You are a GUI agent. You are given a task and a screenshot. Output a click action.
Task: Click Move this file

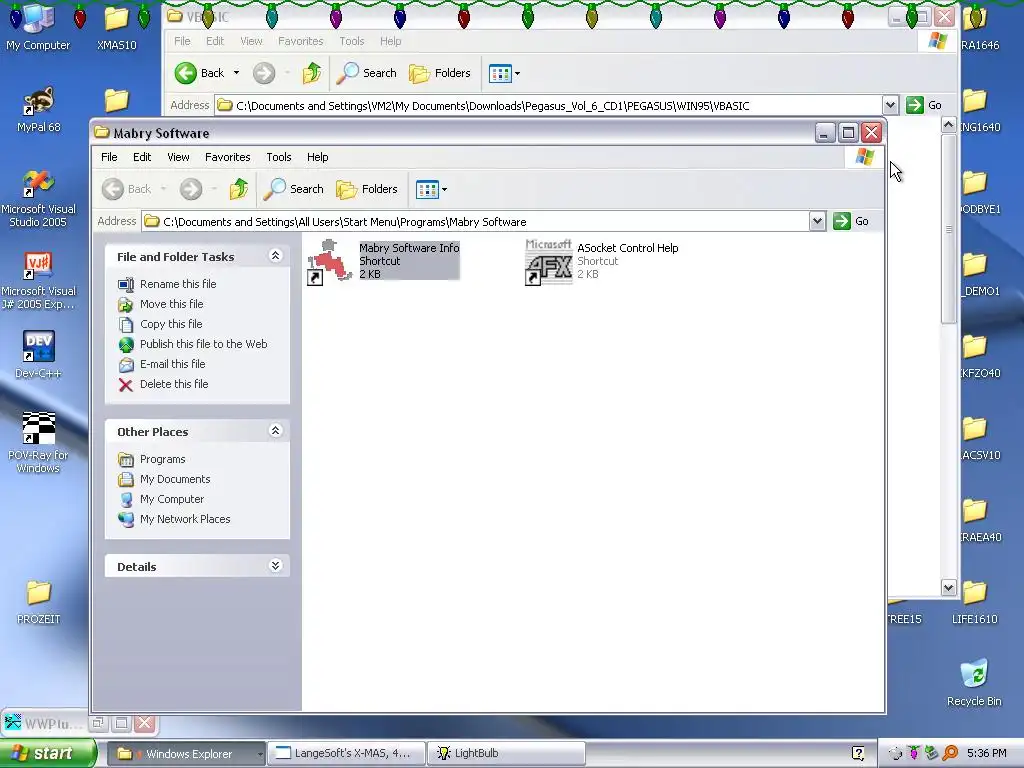(172, 304)
